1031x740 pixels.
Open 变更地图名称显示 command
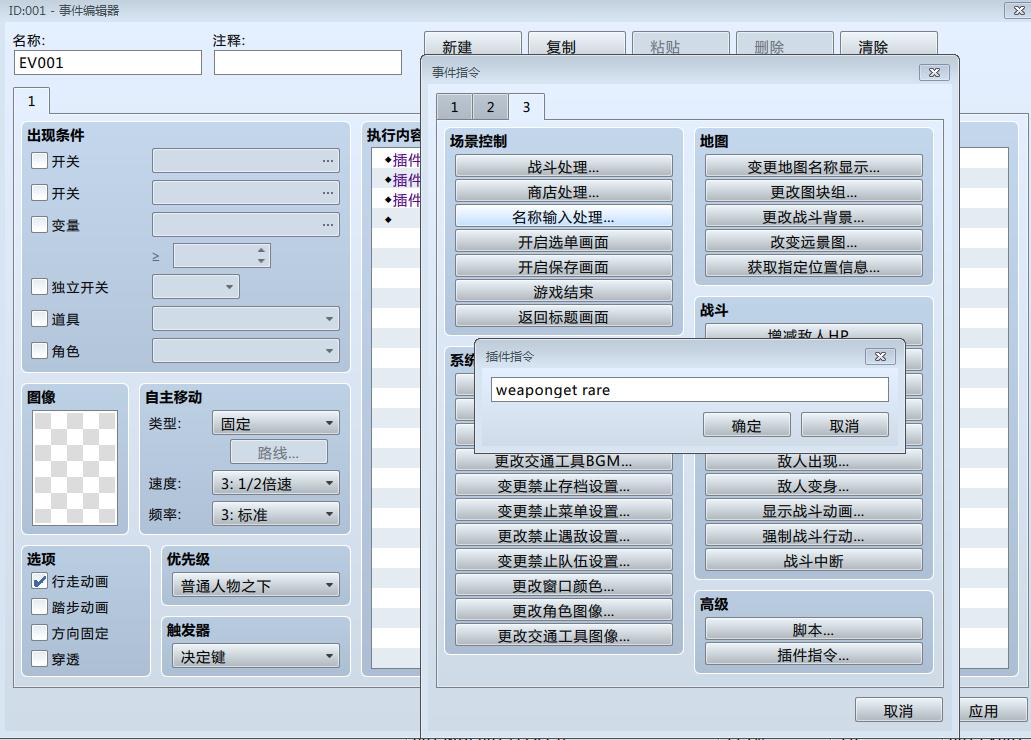point(814,167)
